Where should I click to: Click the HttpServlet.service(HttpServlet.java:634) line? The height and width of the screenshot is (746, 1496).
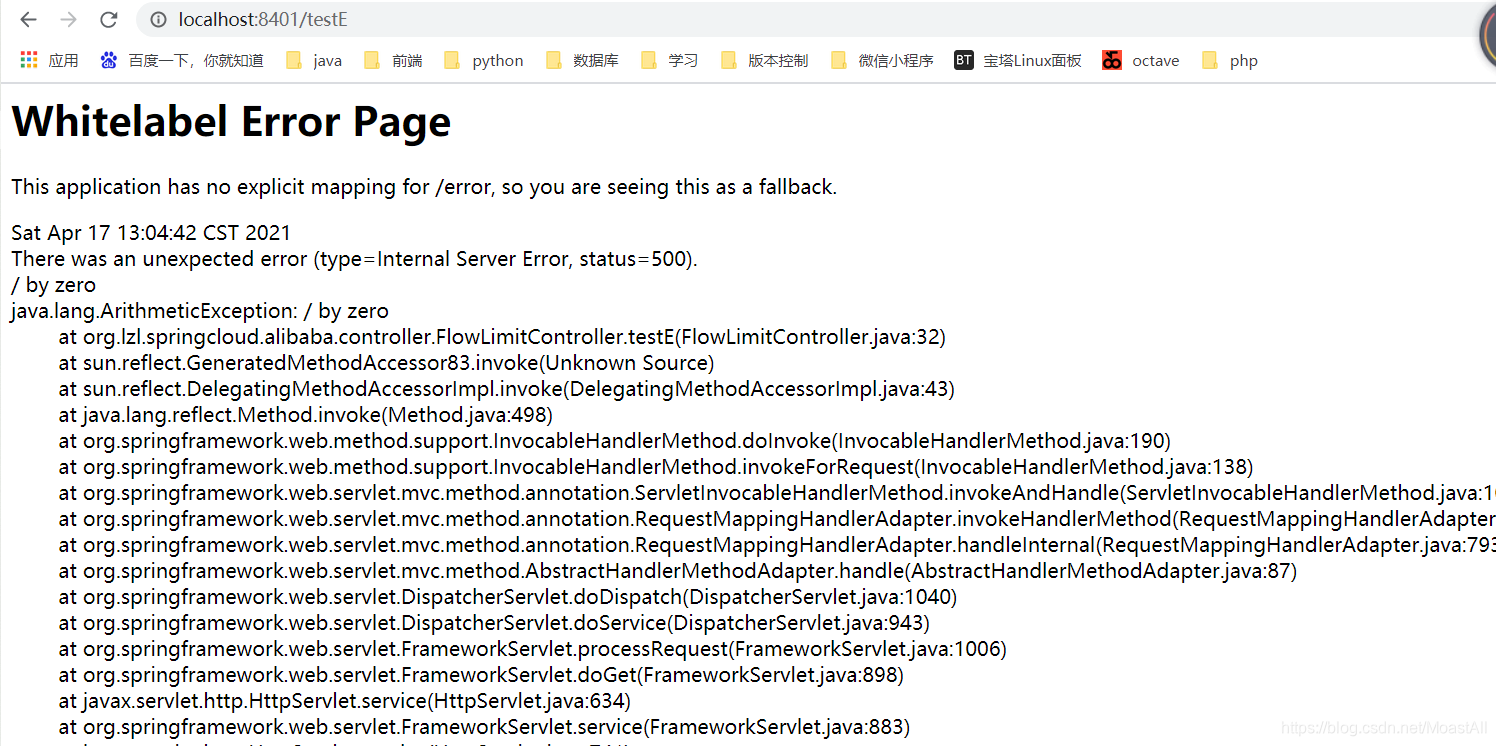coord(345,701)
